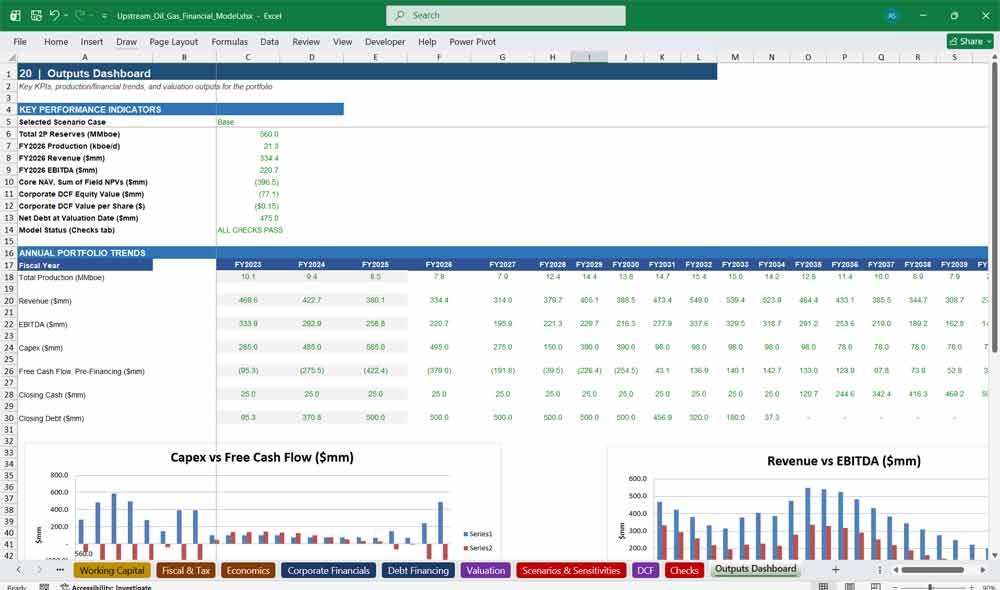
Task: Open Accessibility: Investigate in the status bar
Action: coord(106,587)
